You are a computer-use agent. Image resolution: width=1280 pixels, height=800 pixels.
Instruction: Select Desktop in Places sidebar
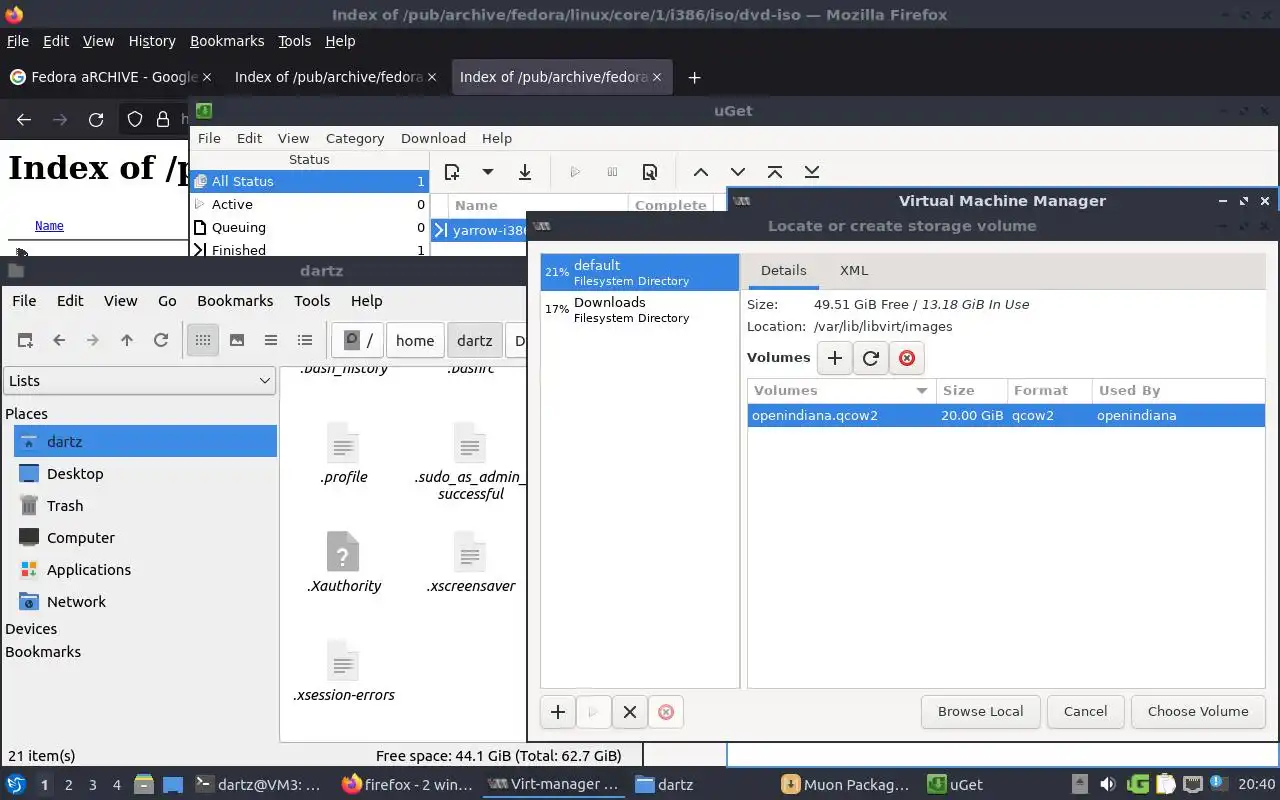145,474
